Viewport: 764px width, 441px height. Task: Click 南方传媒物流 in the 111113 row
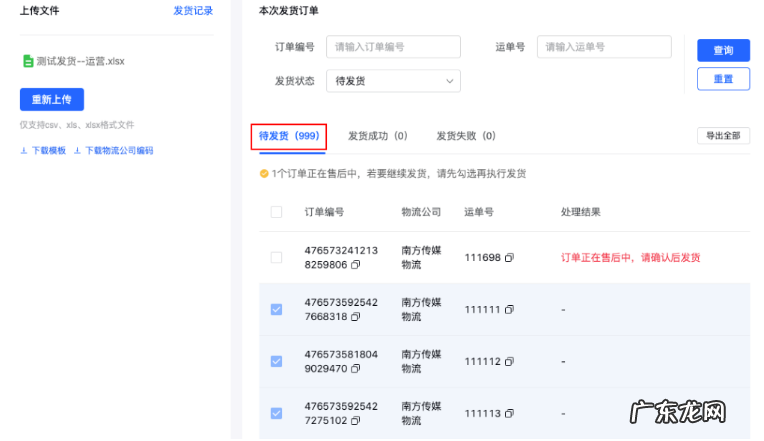click(421, 413)
